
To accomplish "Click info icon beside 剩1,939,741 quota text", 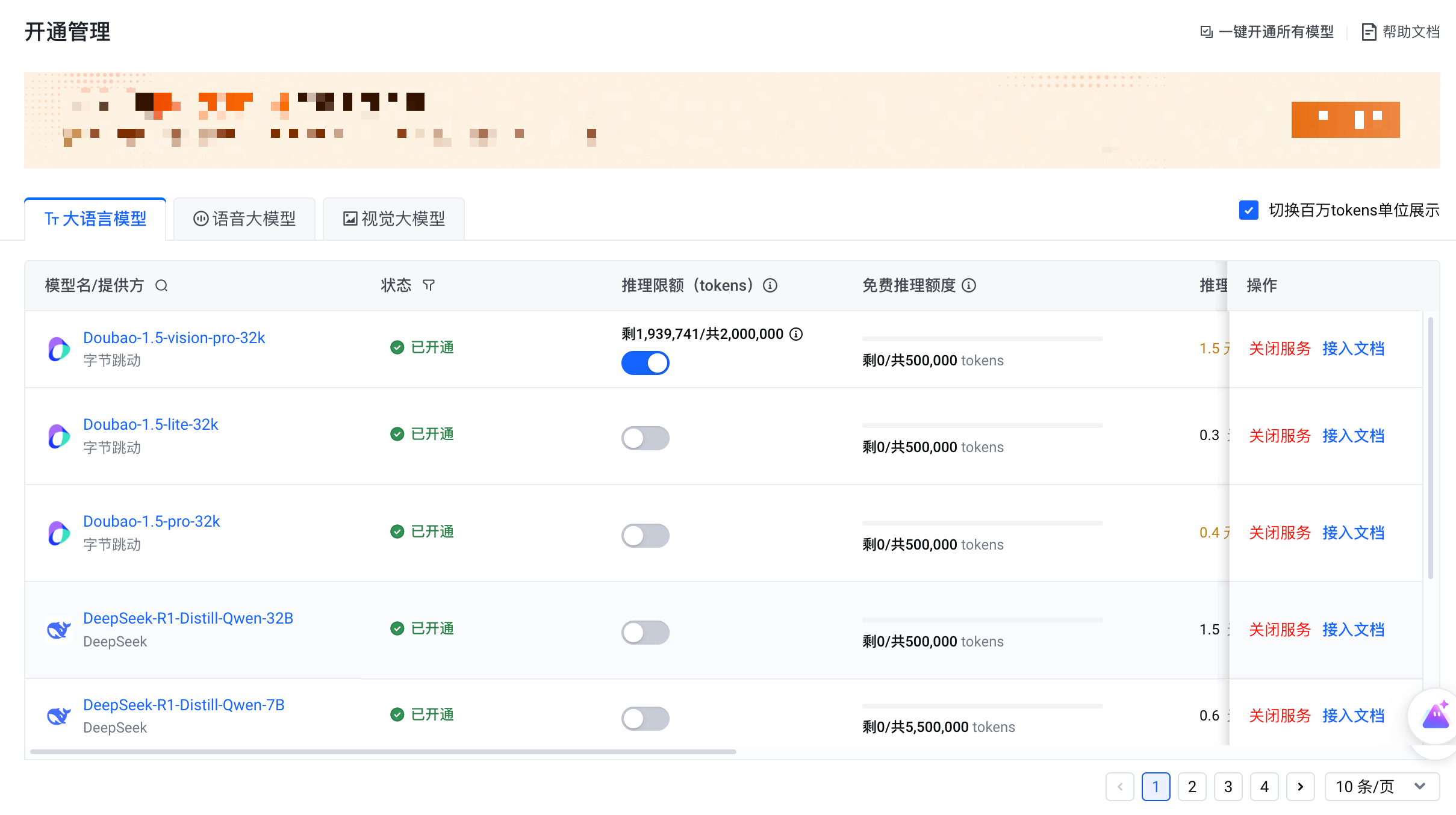I will click(796, 334).
